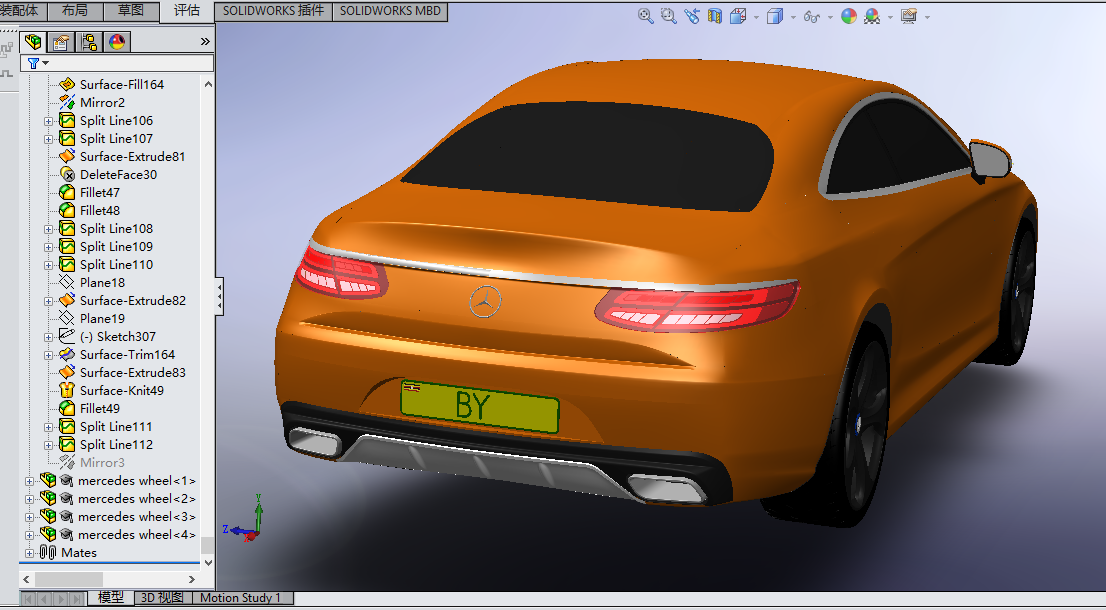Click the View Orientation cube icon
The width and height of the screenshot is (1106, 610).
(738, 16)
